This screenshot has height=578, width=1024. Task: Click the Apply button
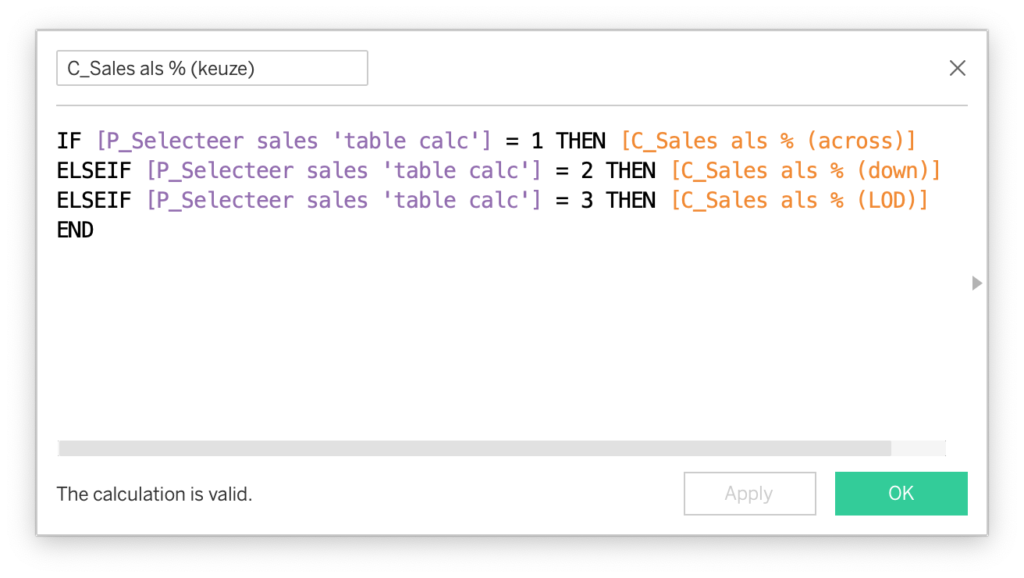(749, 493)
